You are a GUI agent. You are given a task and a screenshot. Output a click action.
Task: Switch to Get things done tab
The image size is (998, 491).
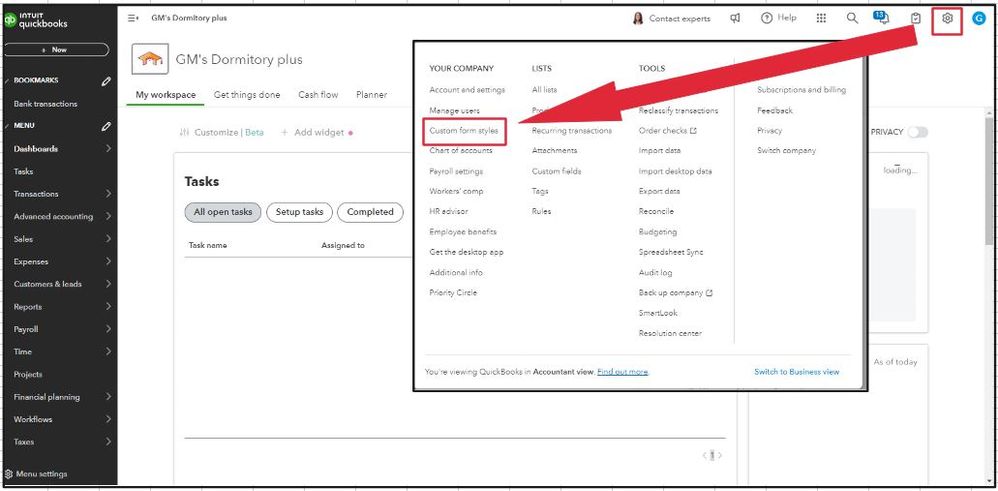tap(247, 95)
